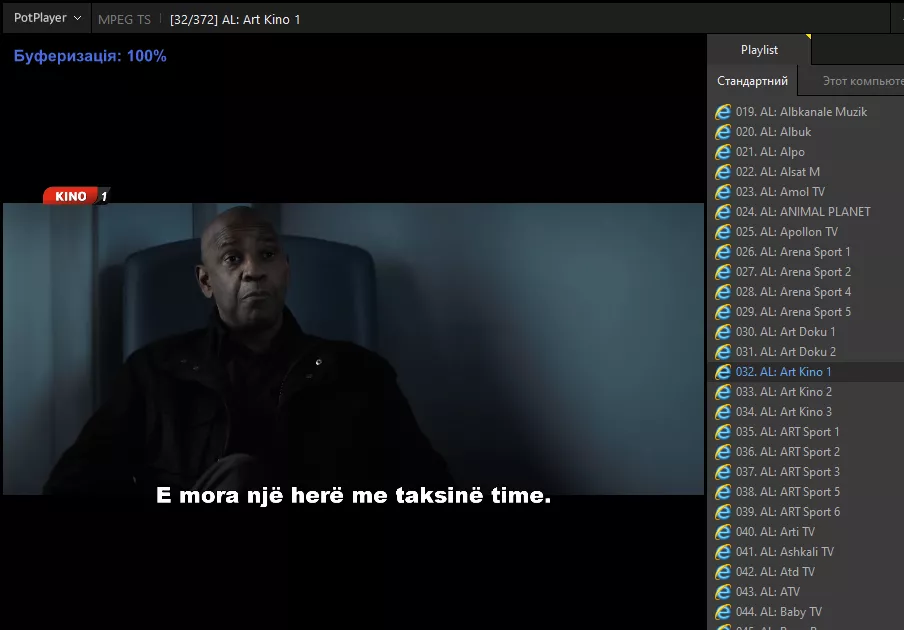Click the icon beside 040. AL: Arti TV
The height and width of the screenshot is (630, 904).
[x=723, y=531]
